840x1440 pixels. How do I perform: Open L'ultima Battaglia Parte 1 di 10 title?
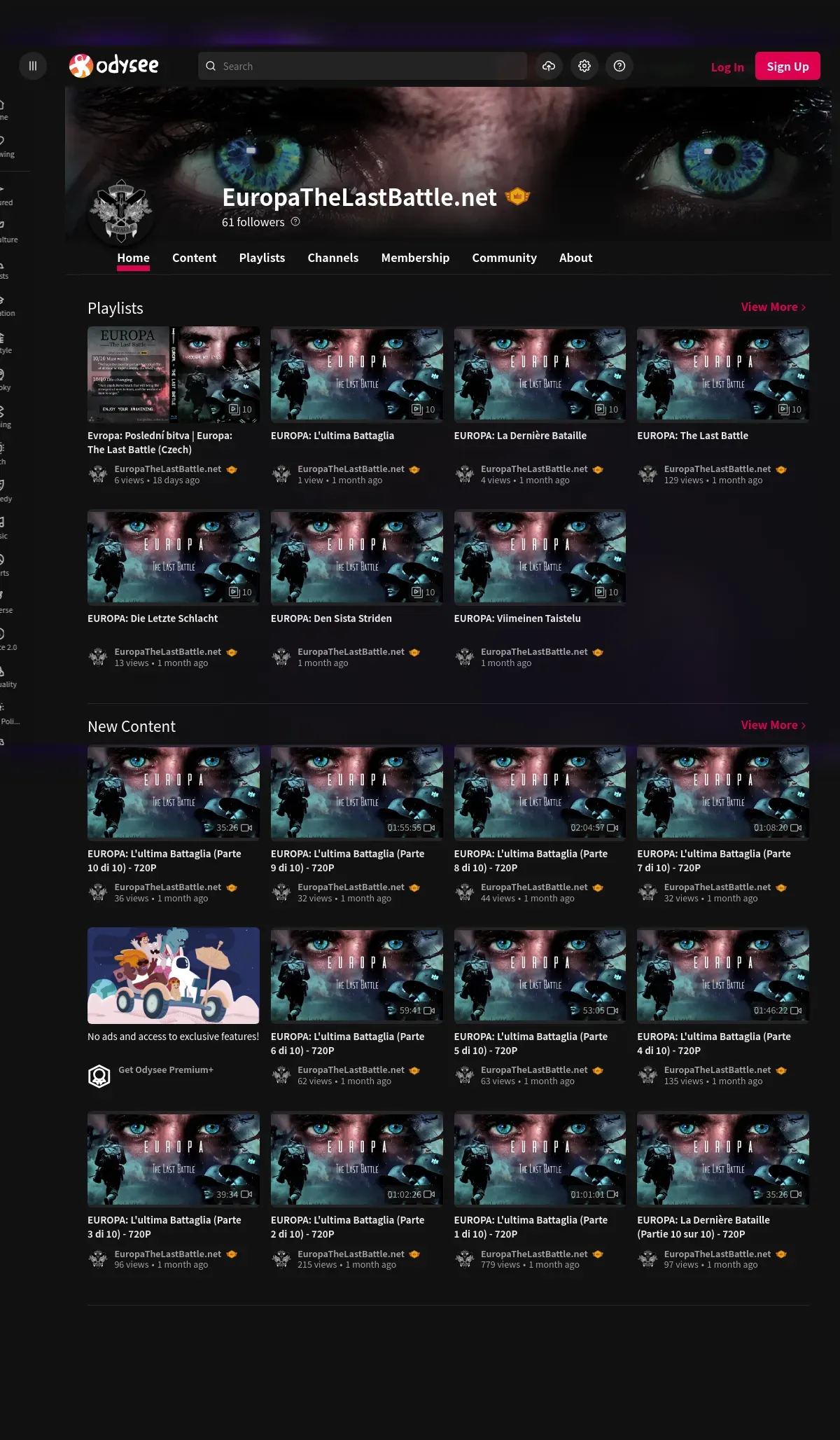(531, 1227)
